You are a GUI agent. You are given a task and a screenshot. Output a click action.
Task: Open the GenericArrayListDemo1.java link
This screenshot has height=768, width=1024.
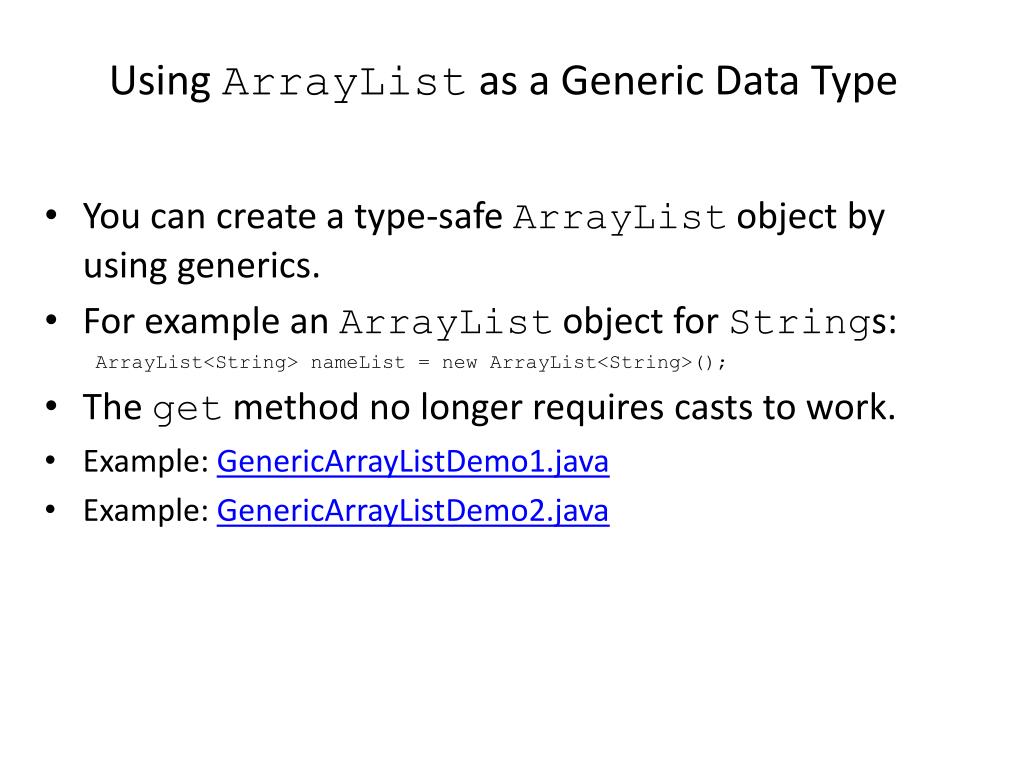(x=412, y=462)
